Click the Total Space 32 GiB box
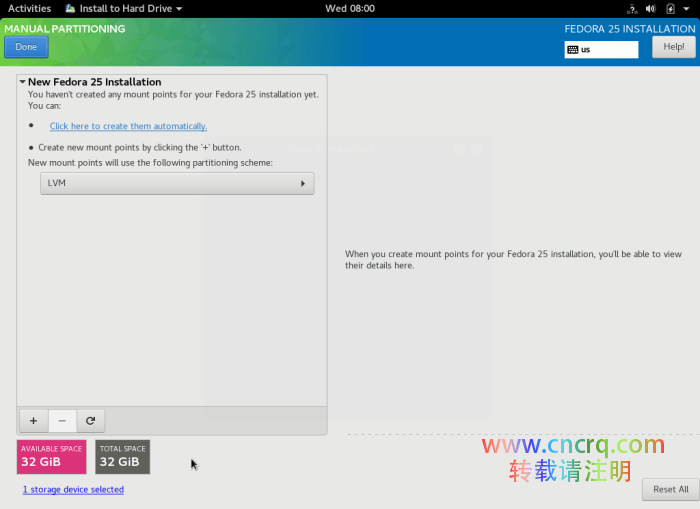 tap(123, 457)
